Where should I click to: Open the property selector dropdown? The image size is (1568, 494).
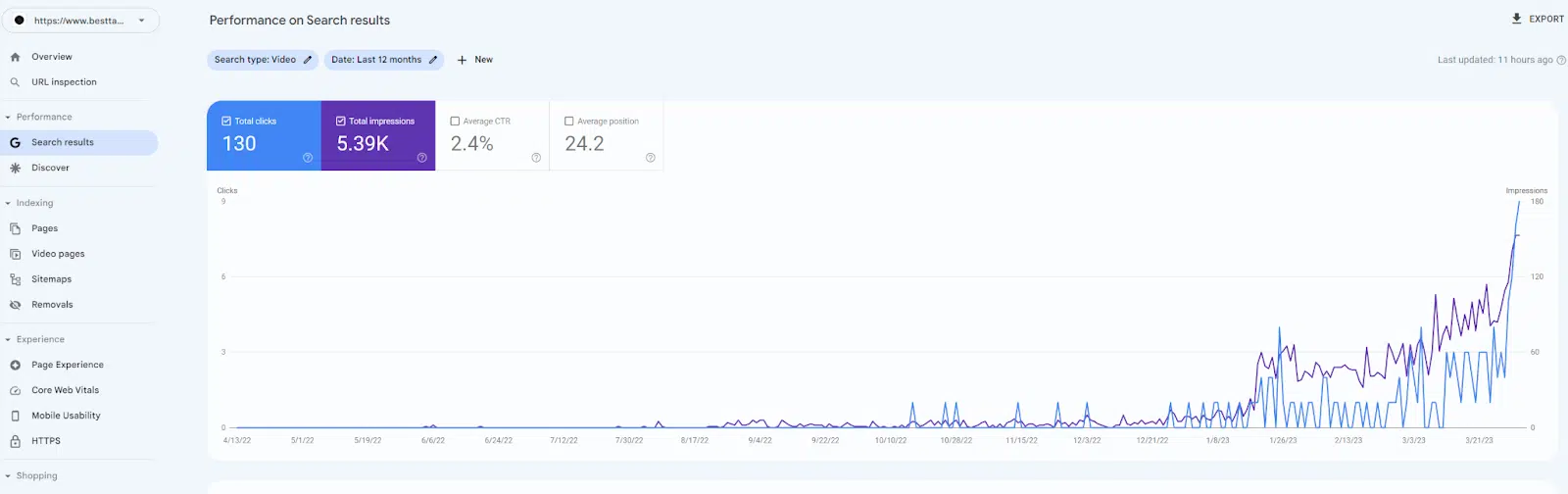(82, 20)
